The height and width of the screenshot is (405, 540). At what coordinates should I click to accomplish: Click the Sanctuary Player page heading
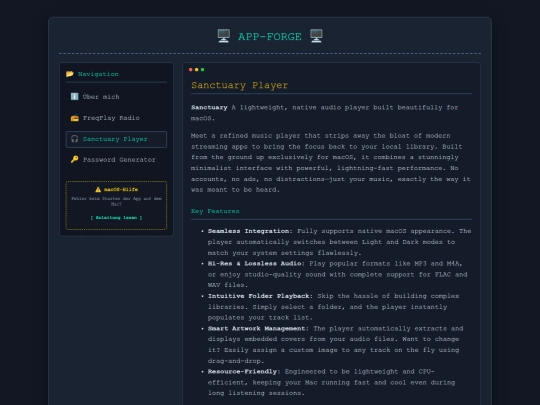coord(239,85)
